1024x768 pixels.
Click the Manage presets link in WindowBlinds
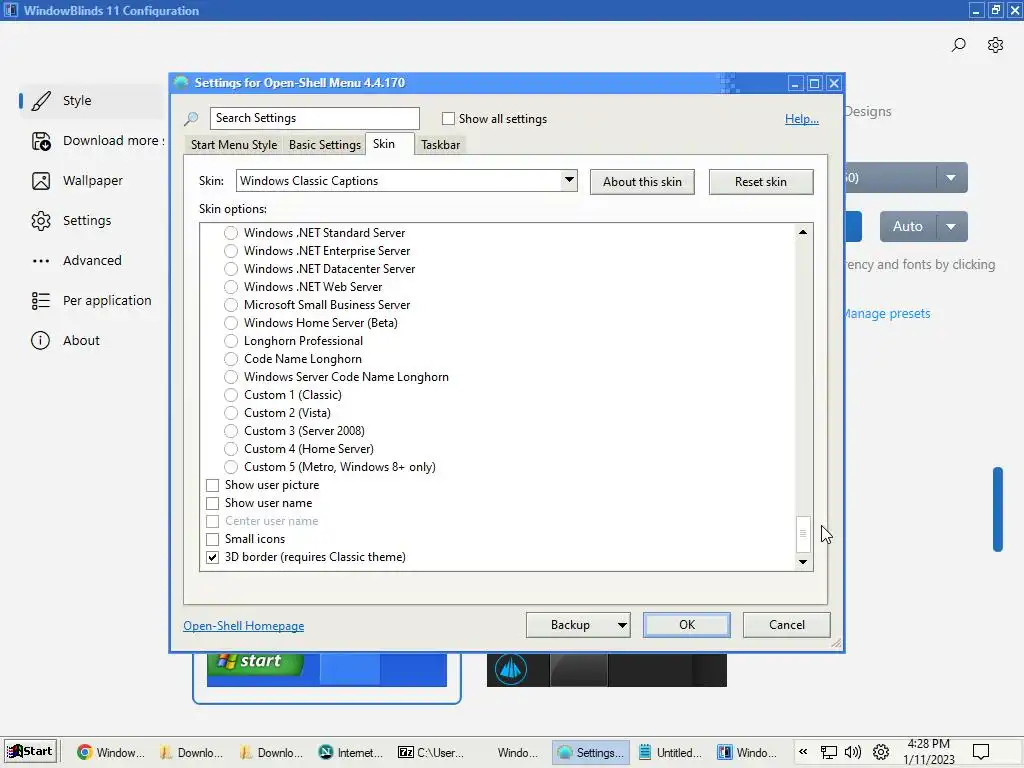[x=886, y=313]
